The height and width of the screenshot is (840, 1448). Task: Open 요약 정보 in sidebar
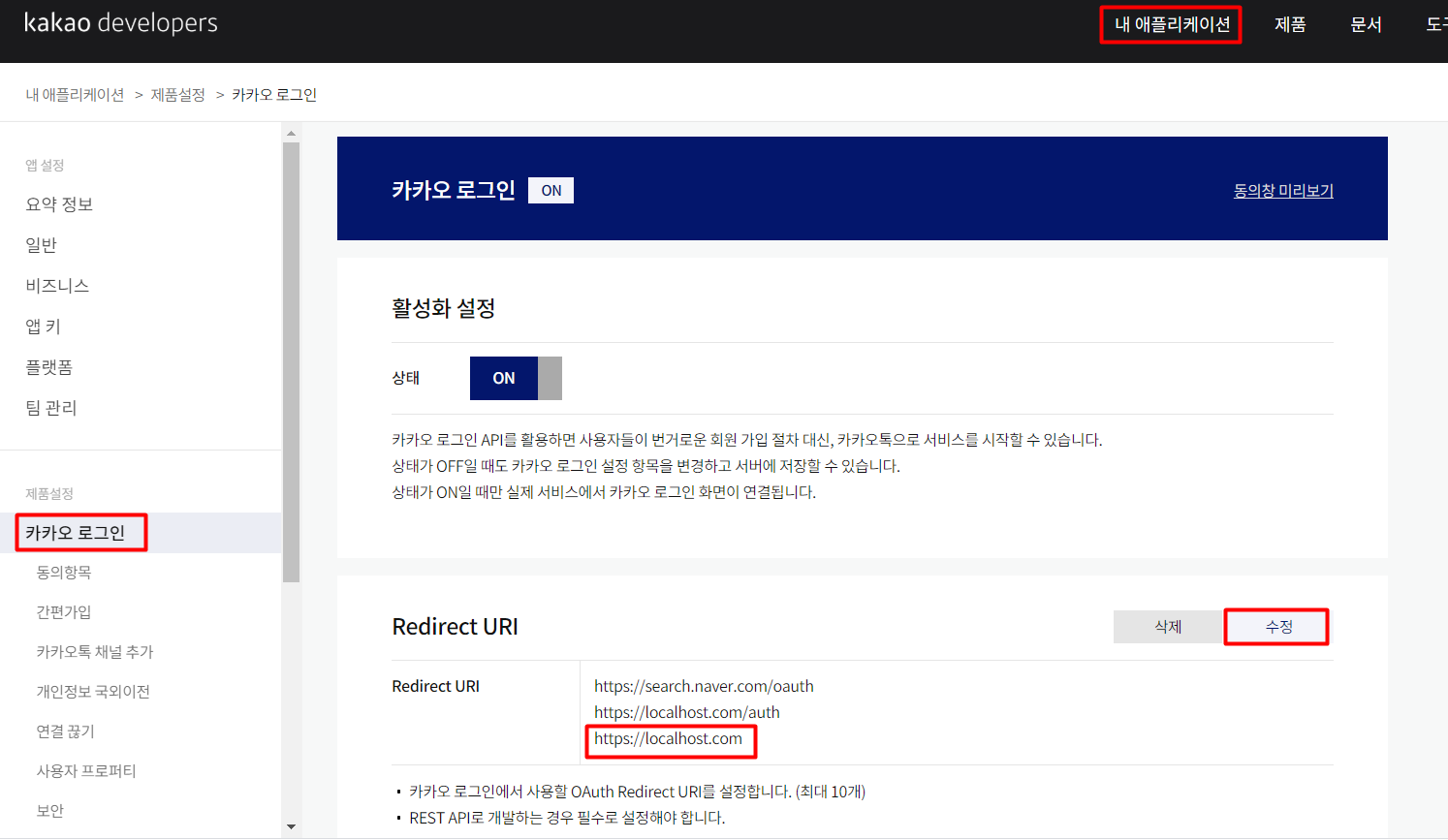[59, 204]
